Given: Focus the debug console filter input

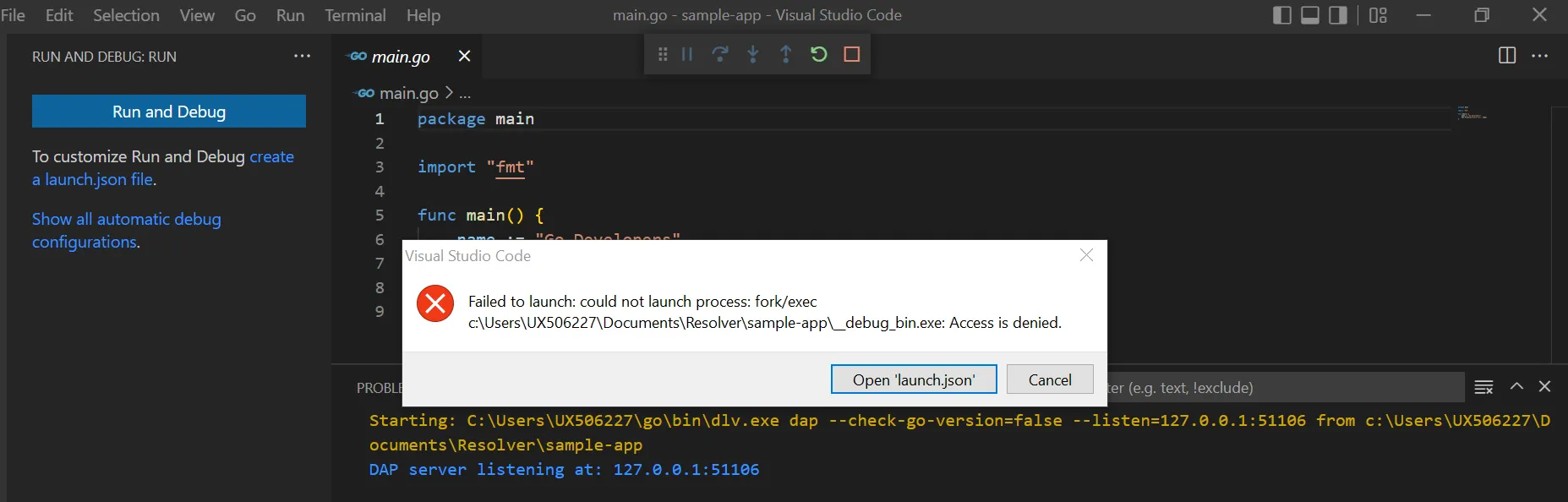Looking at the screenshot, I should [x=1285, y=388].
